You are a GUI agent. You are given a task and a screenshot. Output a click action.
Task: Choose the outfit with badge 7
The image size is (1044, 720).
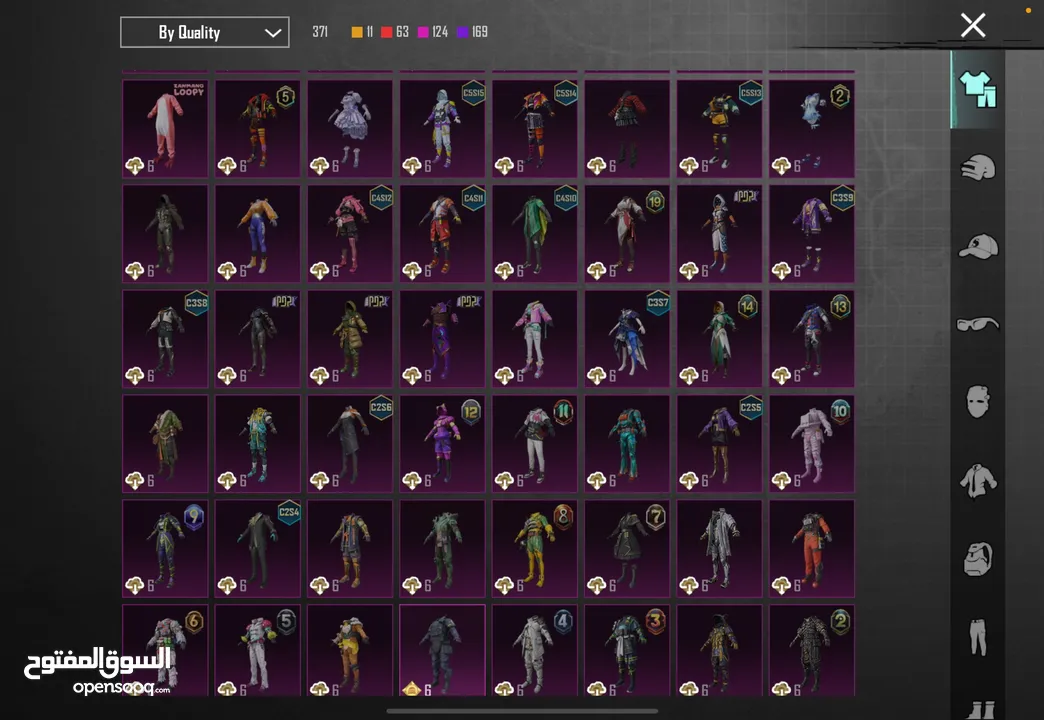[627, 548]
